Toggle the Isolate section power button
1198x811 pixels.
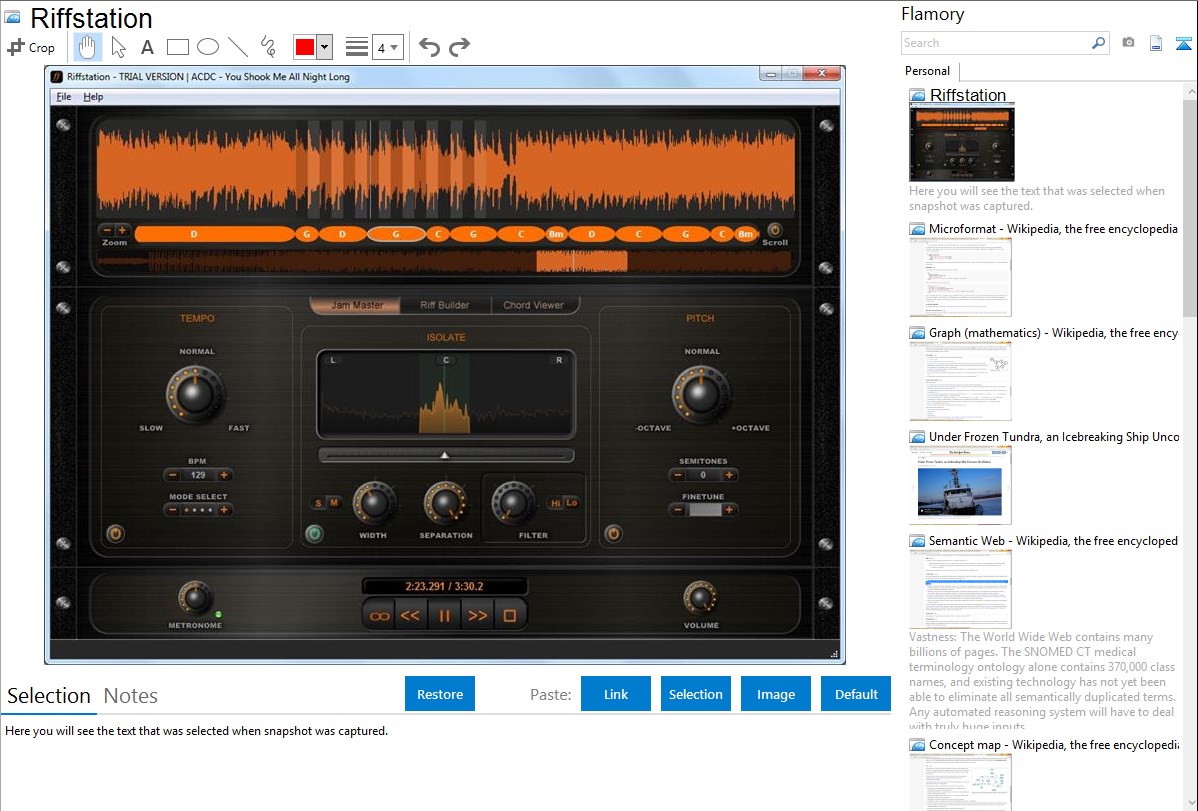(x=314, y=534)
